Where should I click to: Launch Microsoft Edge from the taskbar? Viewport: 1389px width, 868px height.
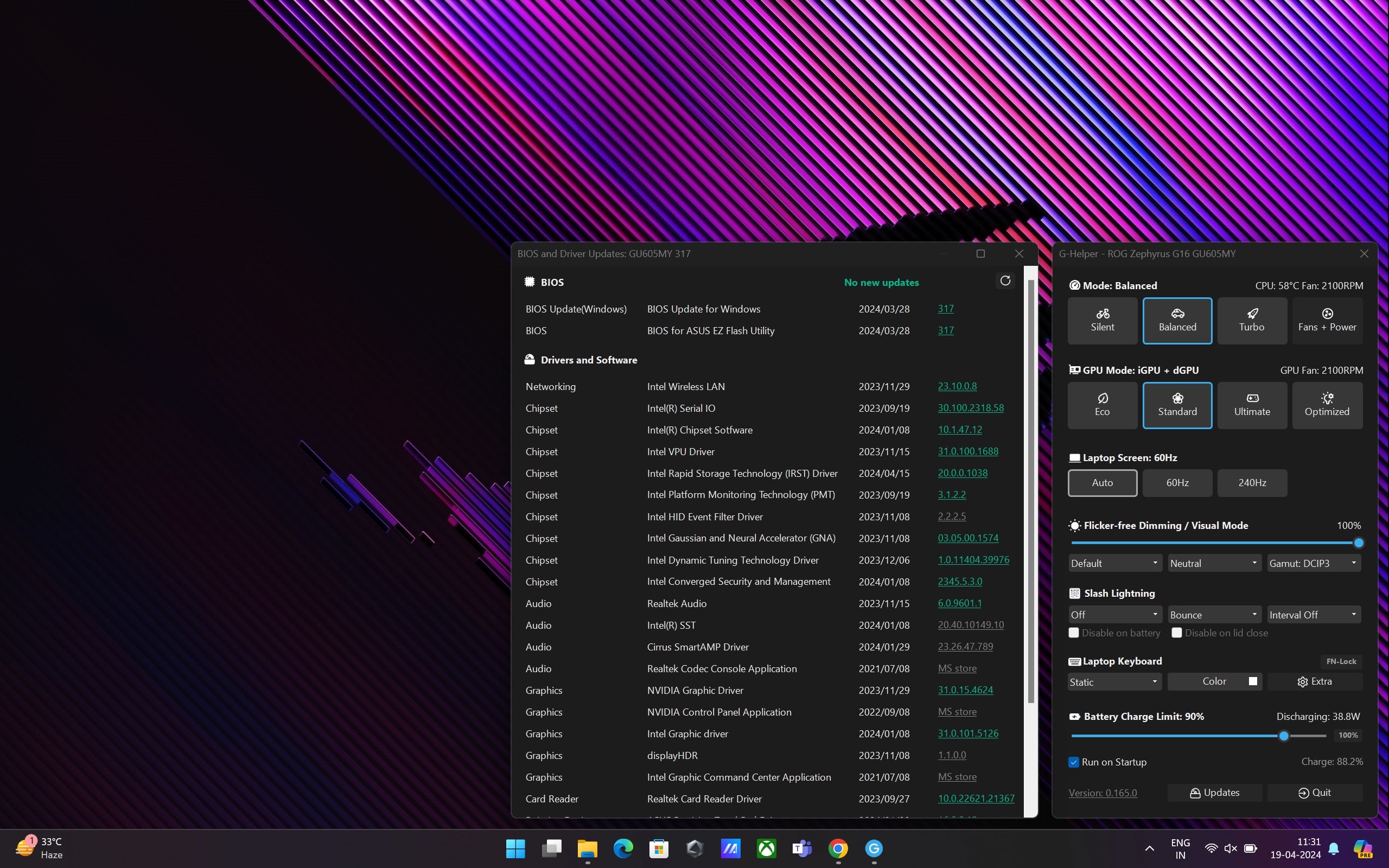coord(623,848)
